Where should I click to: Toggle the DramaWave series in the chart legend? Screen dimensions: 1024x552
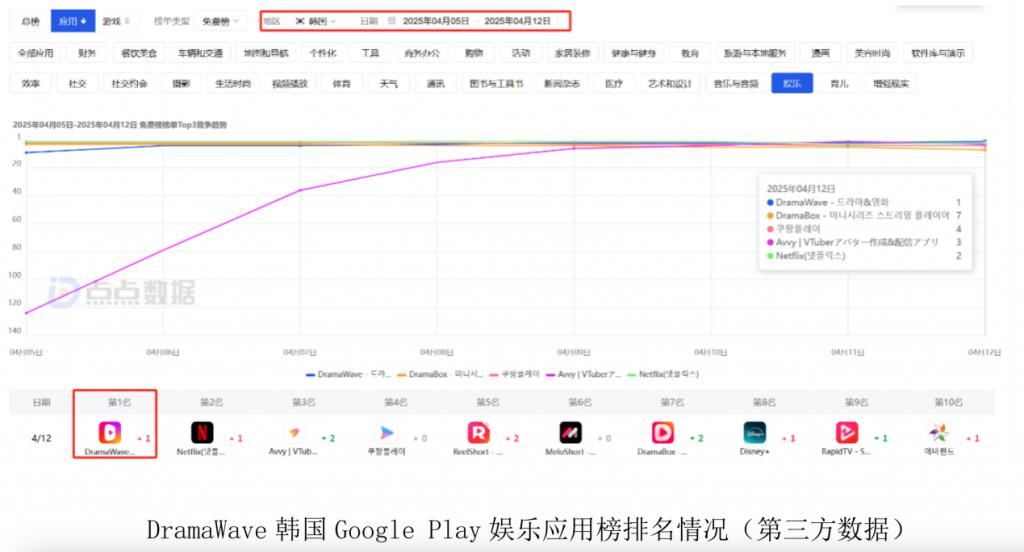(x=347, y=374)
